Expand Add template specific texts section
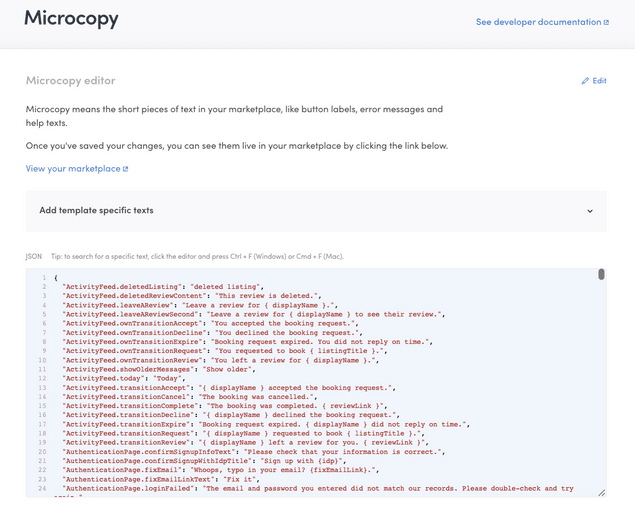Screen dimensions: 635x515 click(96, 211)
